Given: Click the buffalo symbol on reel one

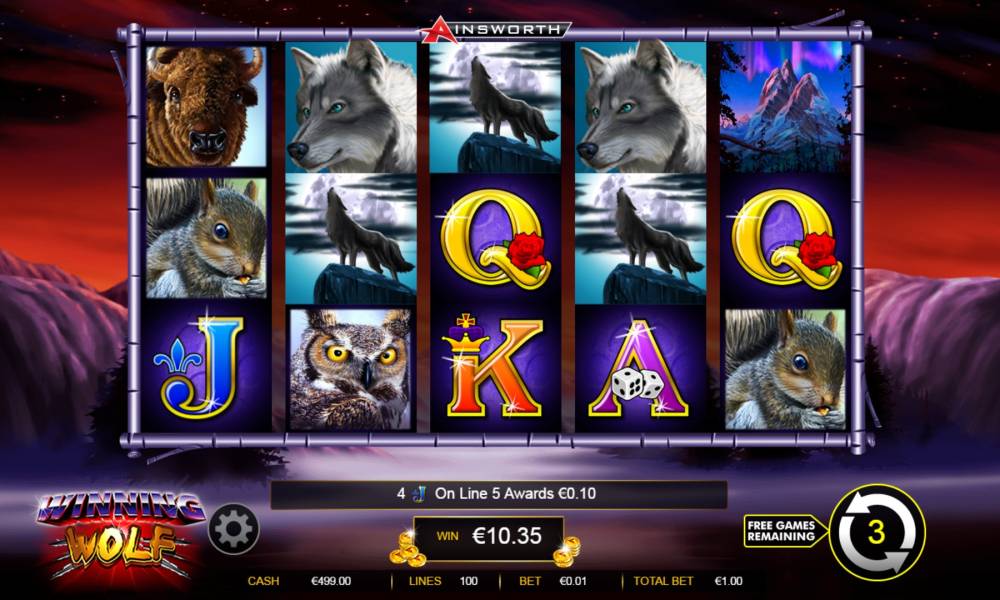Looking at the screenshot, I should click(x=205, y=106).
